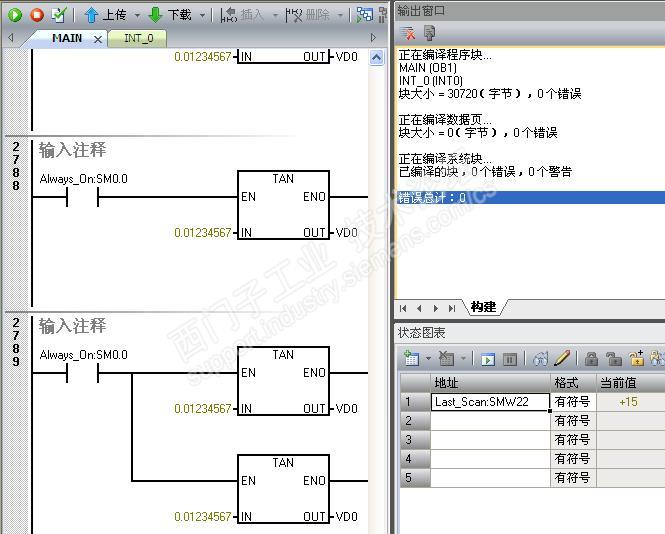Open the 插入 insert dropdown arrow
The width and height of the screenshot is (665, 534).
(275, 16)
